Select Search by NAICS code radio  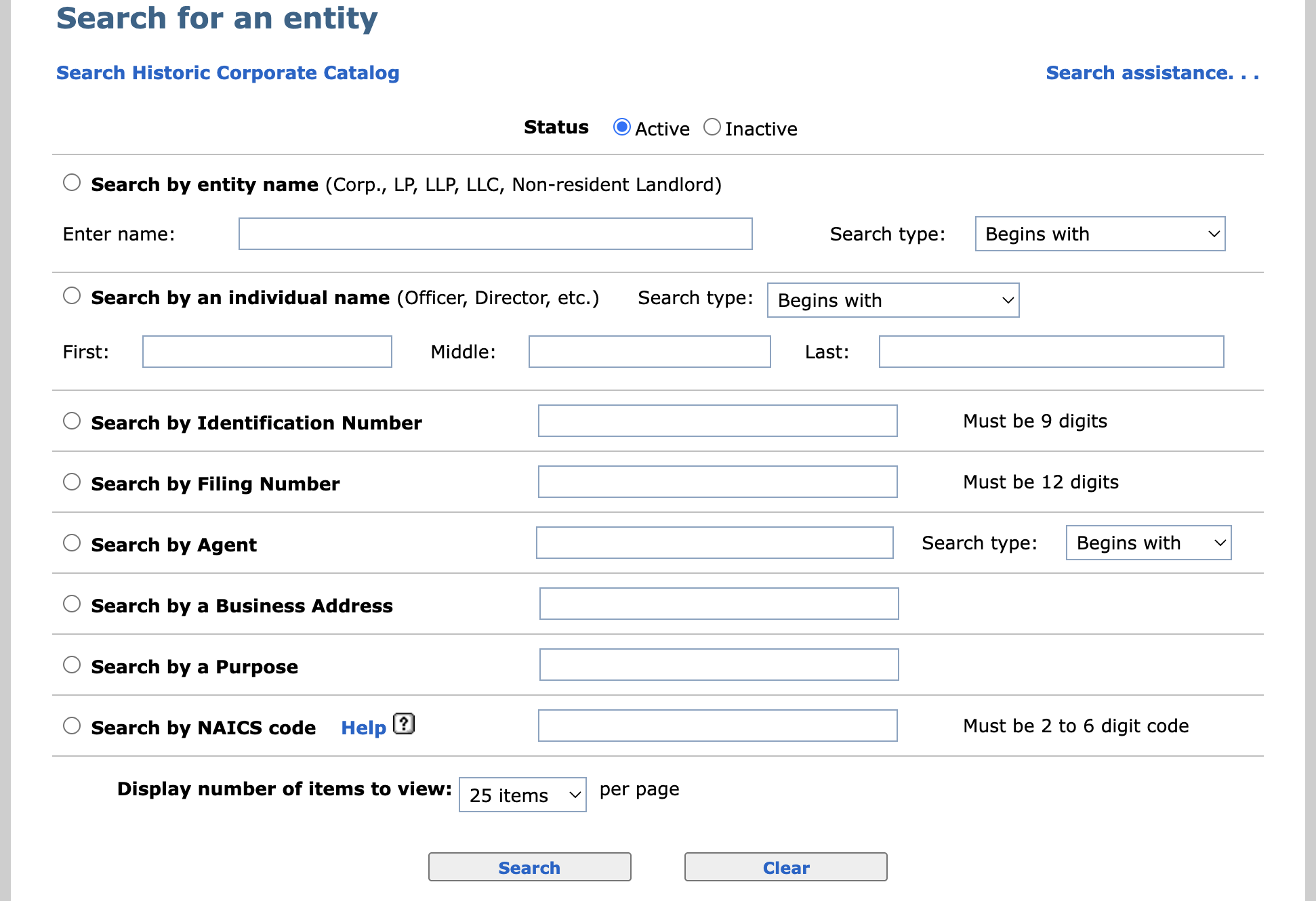pyautogui.click(x=72, y=726)
